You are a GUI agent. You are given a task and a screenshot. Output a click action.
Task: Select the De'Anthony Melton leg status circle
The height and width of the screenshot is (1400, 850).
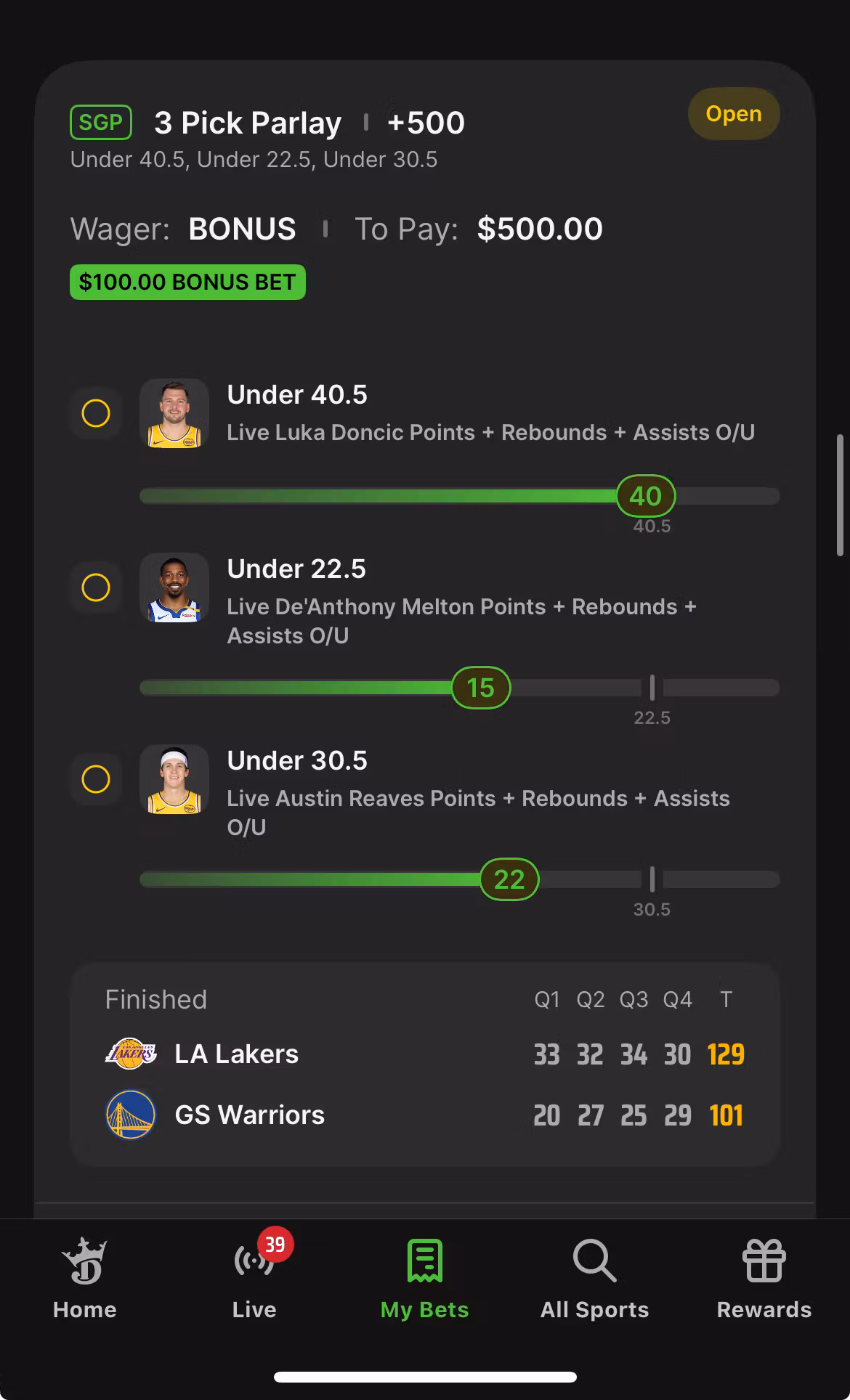click(x=96, y=587)
